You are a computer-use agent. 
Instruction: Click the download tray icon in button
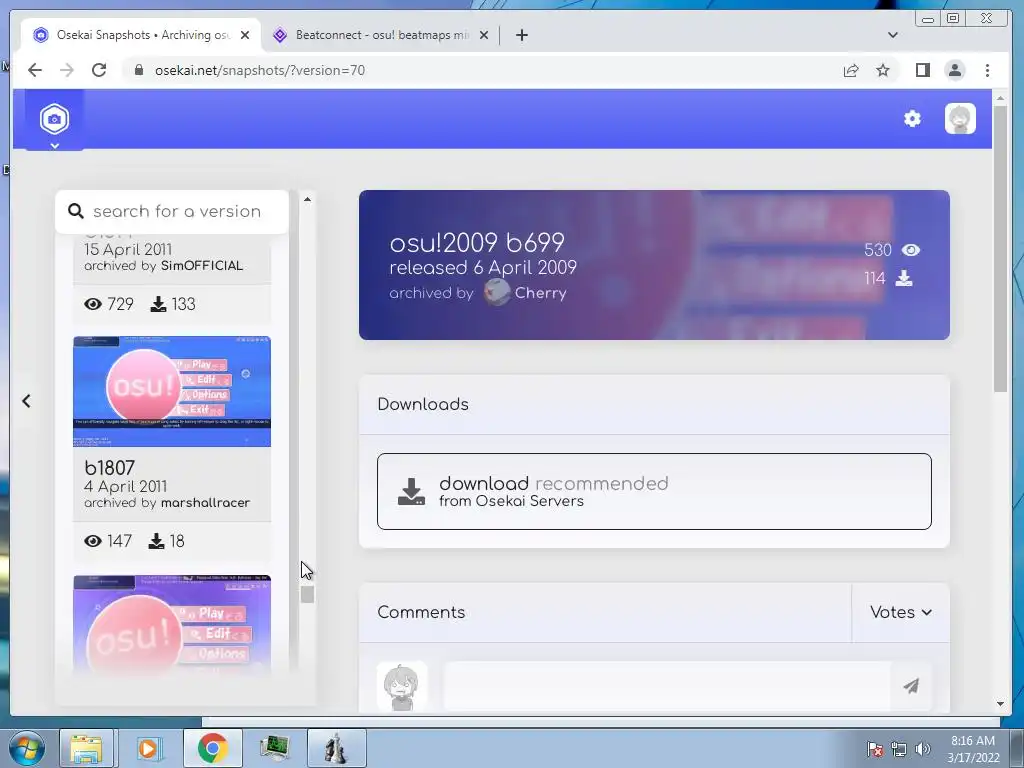411,492
